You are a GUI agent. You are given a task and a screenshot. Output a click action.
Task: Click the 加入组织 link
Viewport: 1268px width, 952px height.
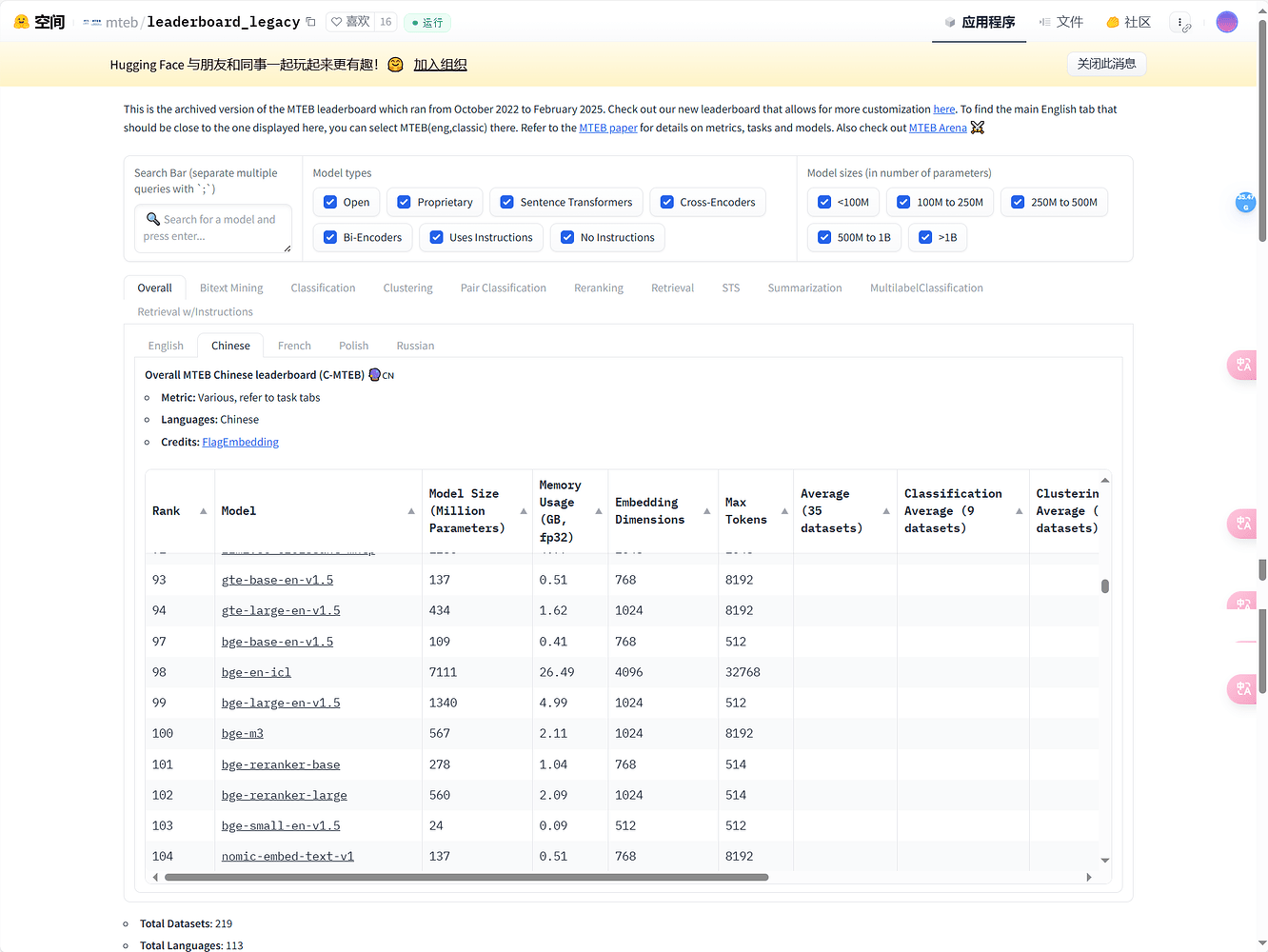[x=440, y=65]
